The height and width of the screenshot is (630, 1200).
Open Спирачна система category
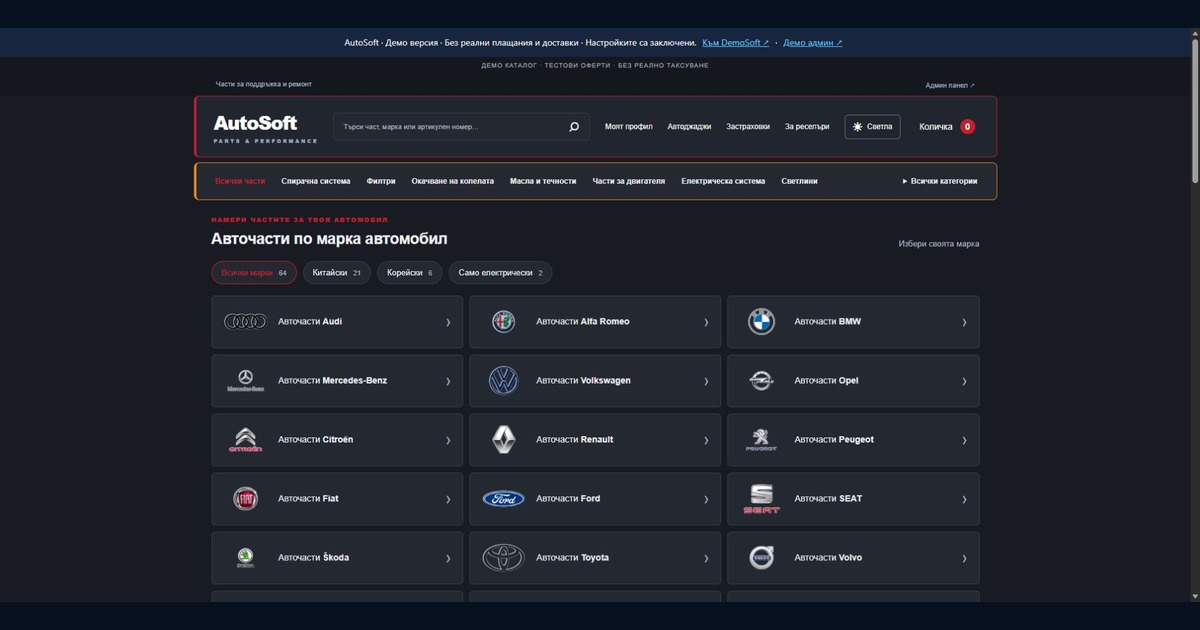click(316, 181)
